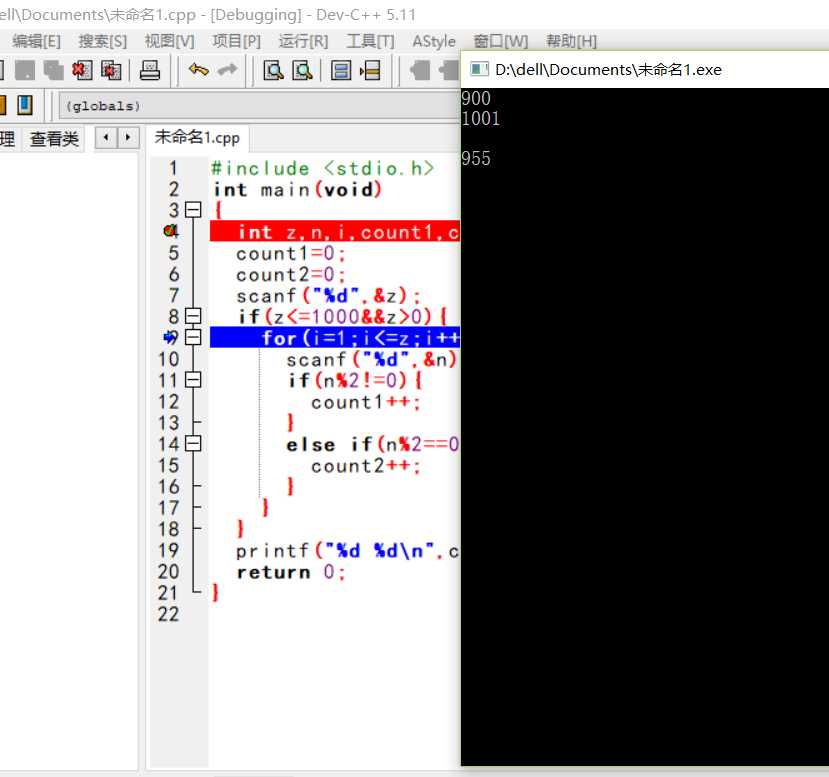Click the blue book icon in second toolbar row
Screen dimensions: 829x777
[25, 105]
